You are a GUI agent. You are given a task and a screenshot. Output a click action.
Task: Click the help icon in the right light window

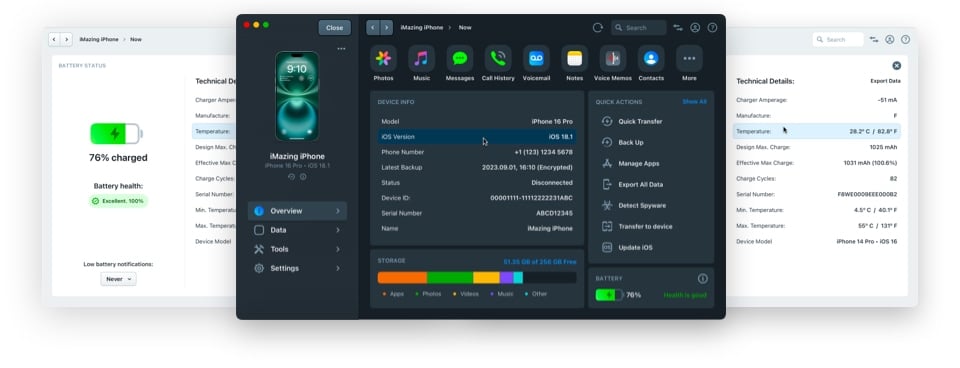[906, 39]
